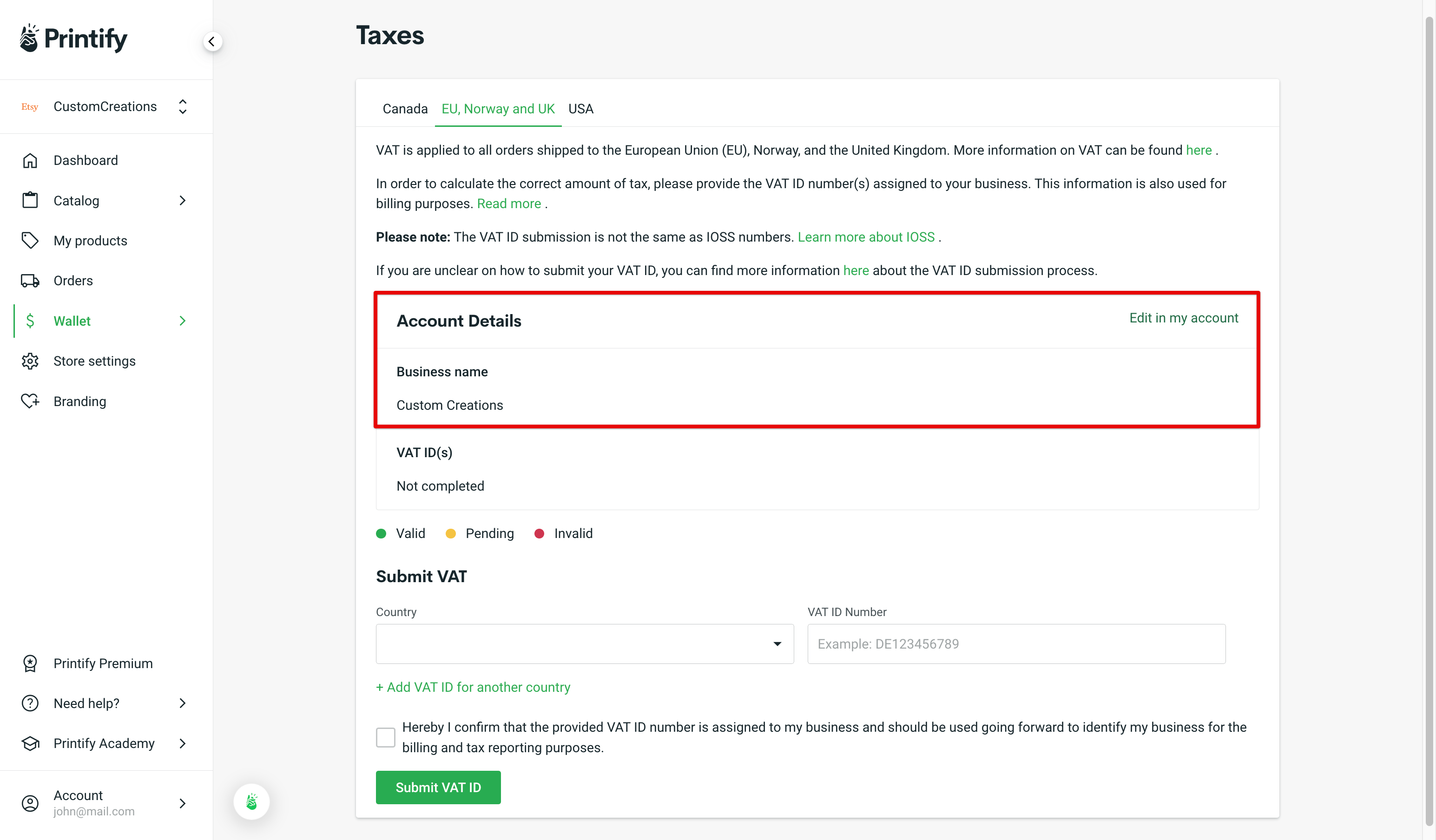The image size is (1436, 840).
Task: Click the Learn more about IOSS link
Action: click(866, 236)
